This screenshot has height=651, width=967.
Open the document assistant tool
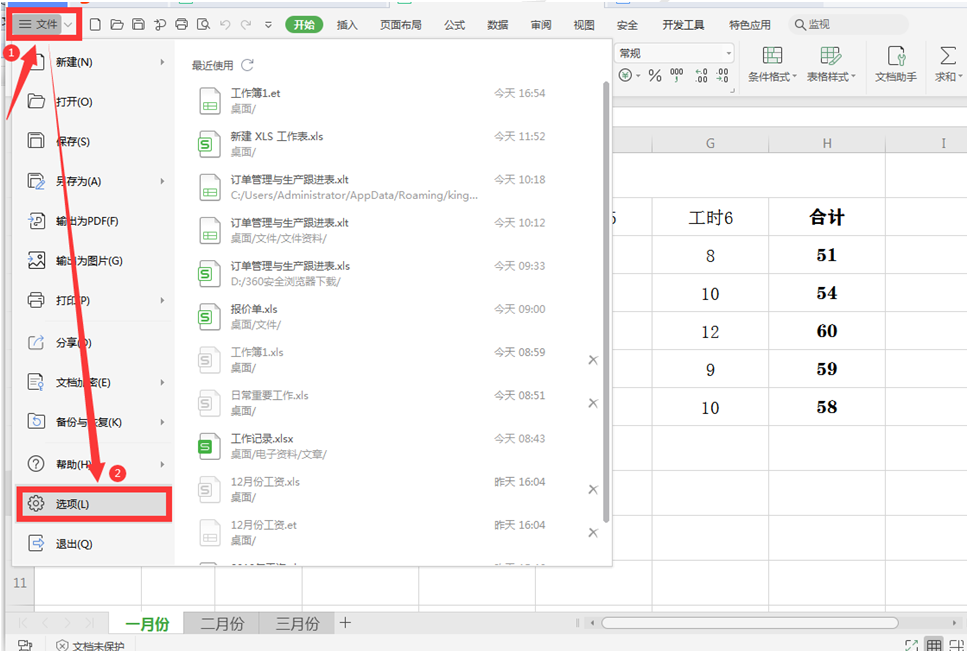tap(895, 64)
